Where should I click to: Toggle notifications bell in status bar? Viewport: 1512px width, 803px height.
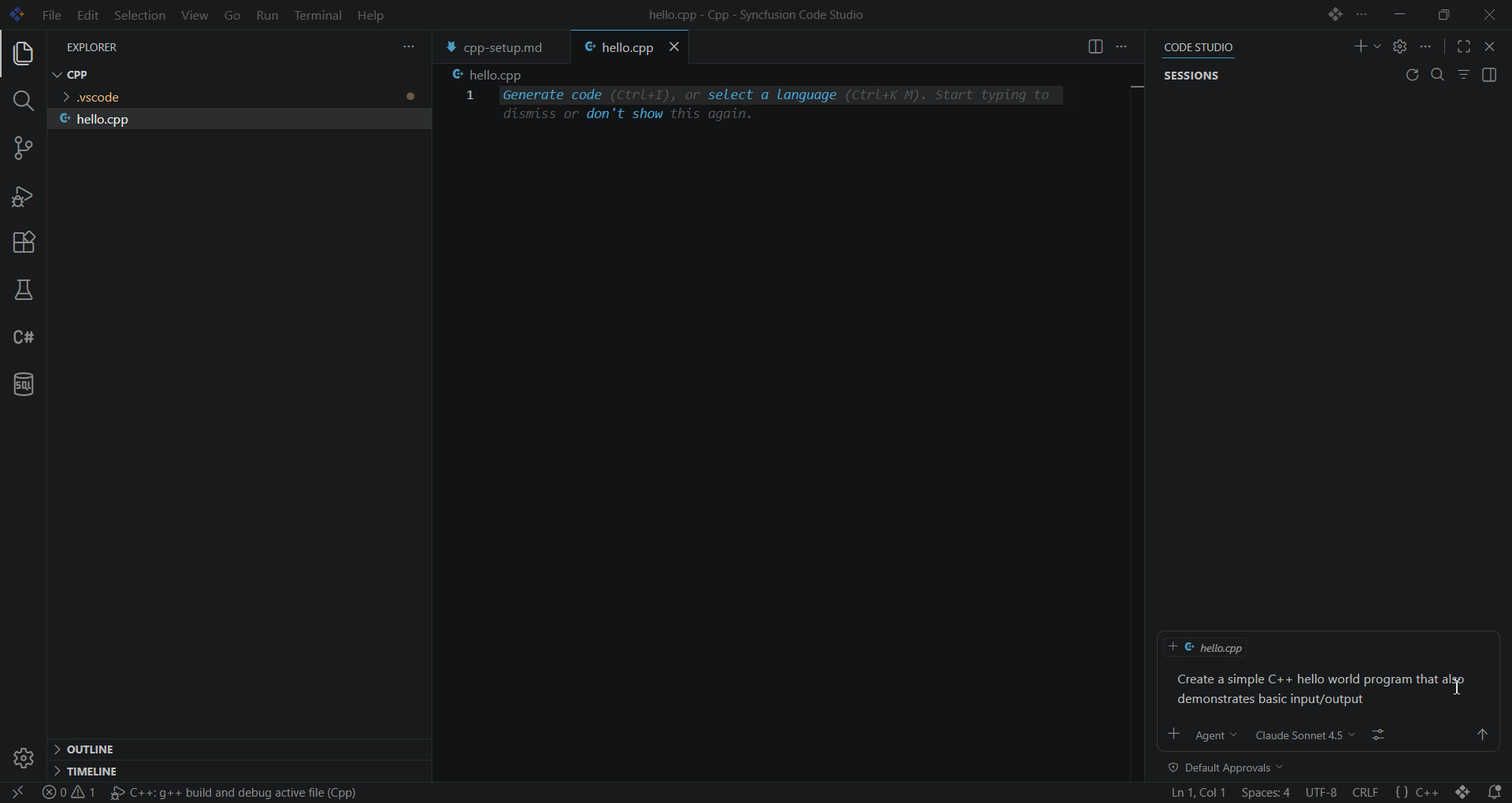tap(1495, 792)
